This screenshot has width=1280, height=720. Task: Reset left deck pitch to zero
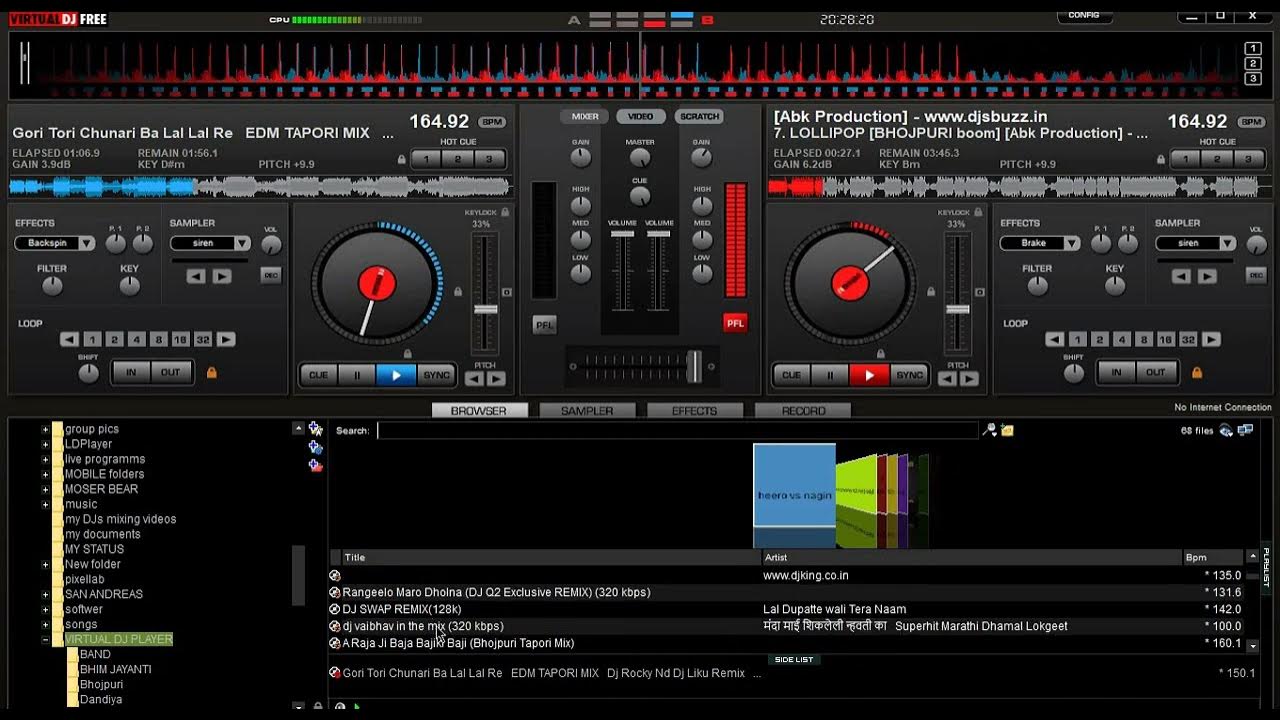tap(507, 292)
